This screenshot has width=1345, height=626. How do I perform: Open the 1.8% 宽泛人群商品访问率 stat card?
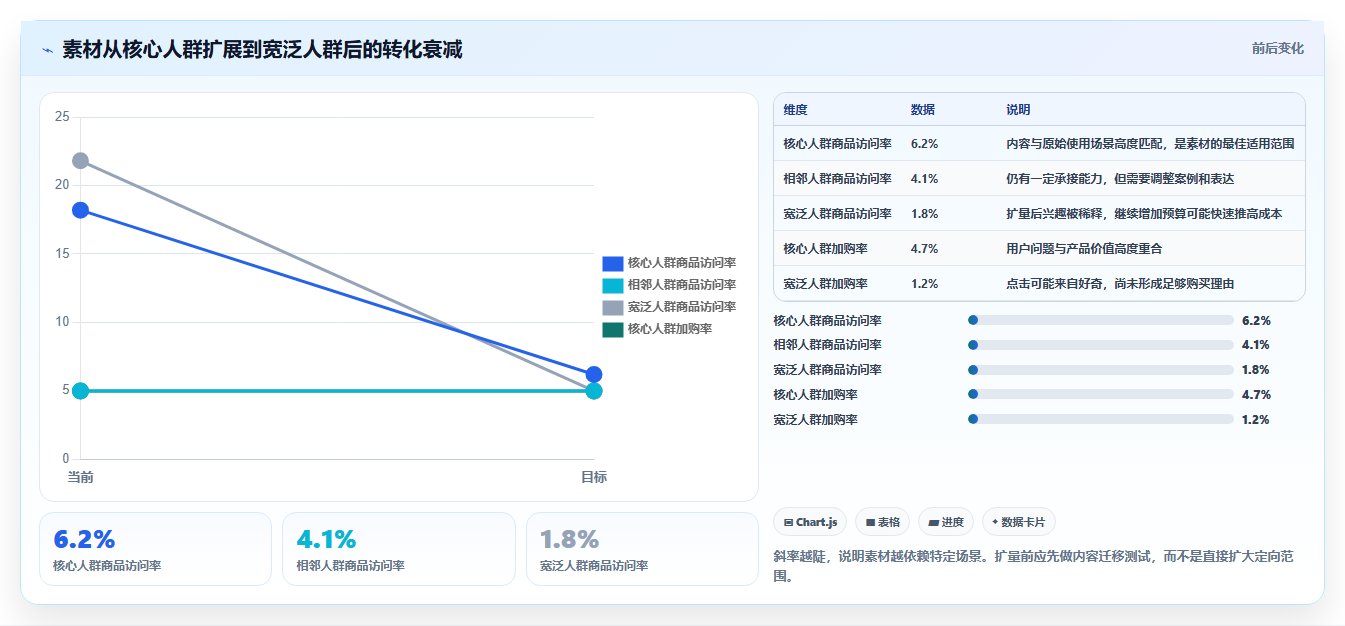pyautogui.click(x=642, y=549)
